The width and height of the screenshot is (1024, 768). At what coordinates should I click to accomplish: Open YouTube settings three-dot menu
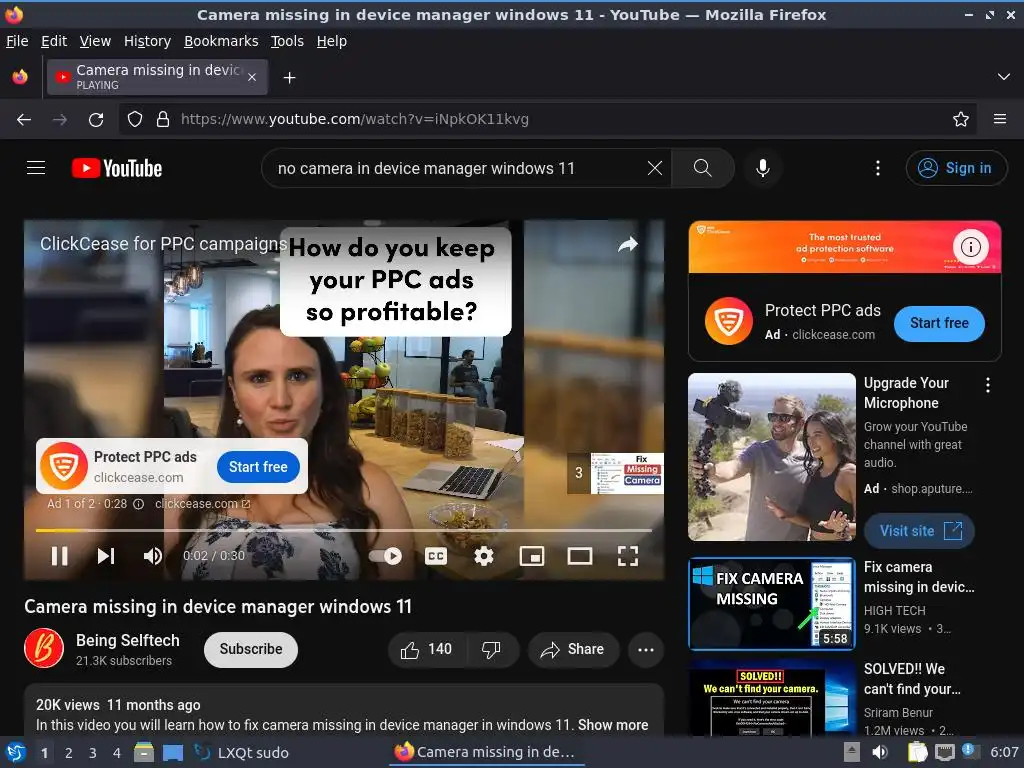click(x=878, y=168)
